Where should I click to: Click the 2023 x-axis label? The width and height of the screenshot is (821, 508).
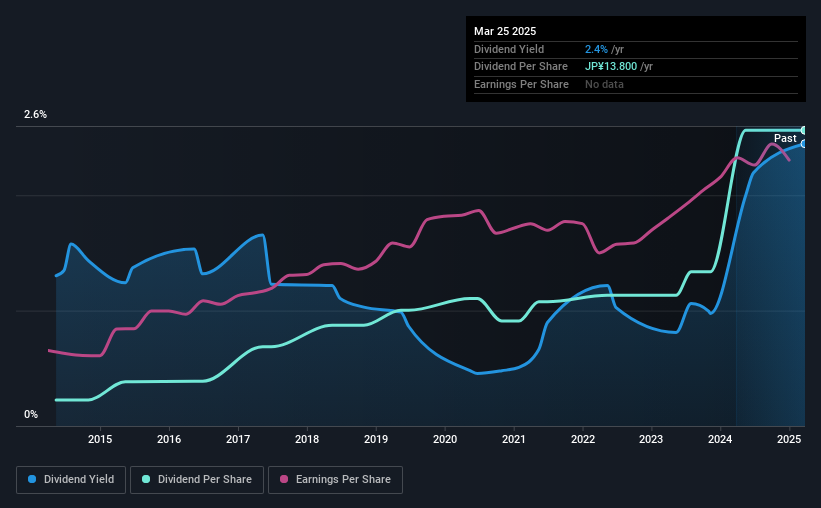(651, 439)
